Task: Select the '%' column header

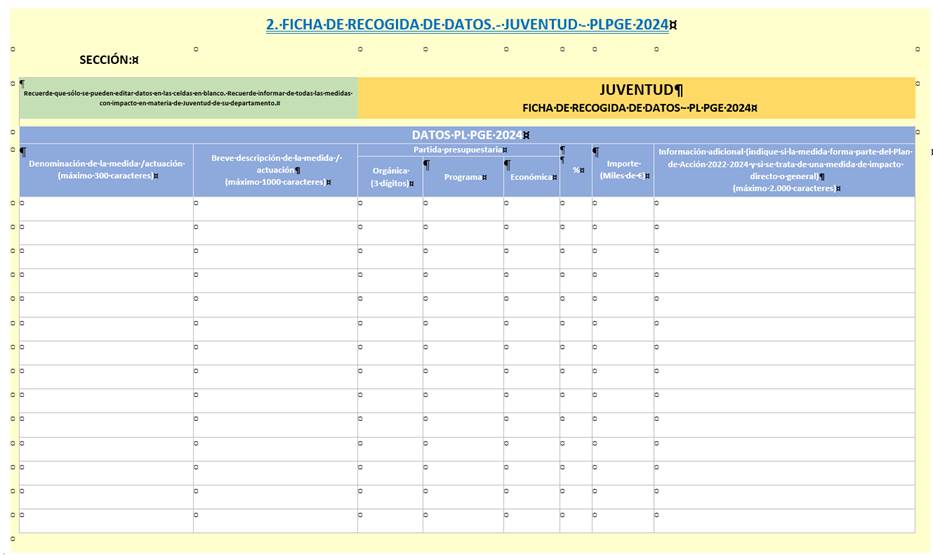Action: pos(576,170)
